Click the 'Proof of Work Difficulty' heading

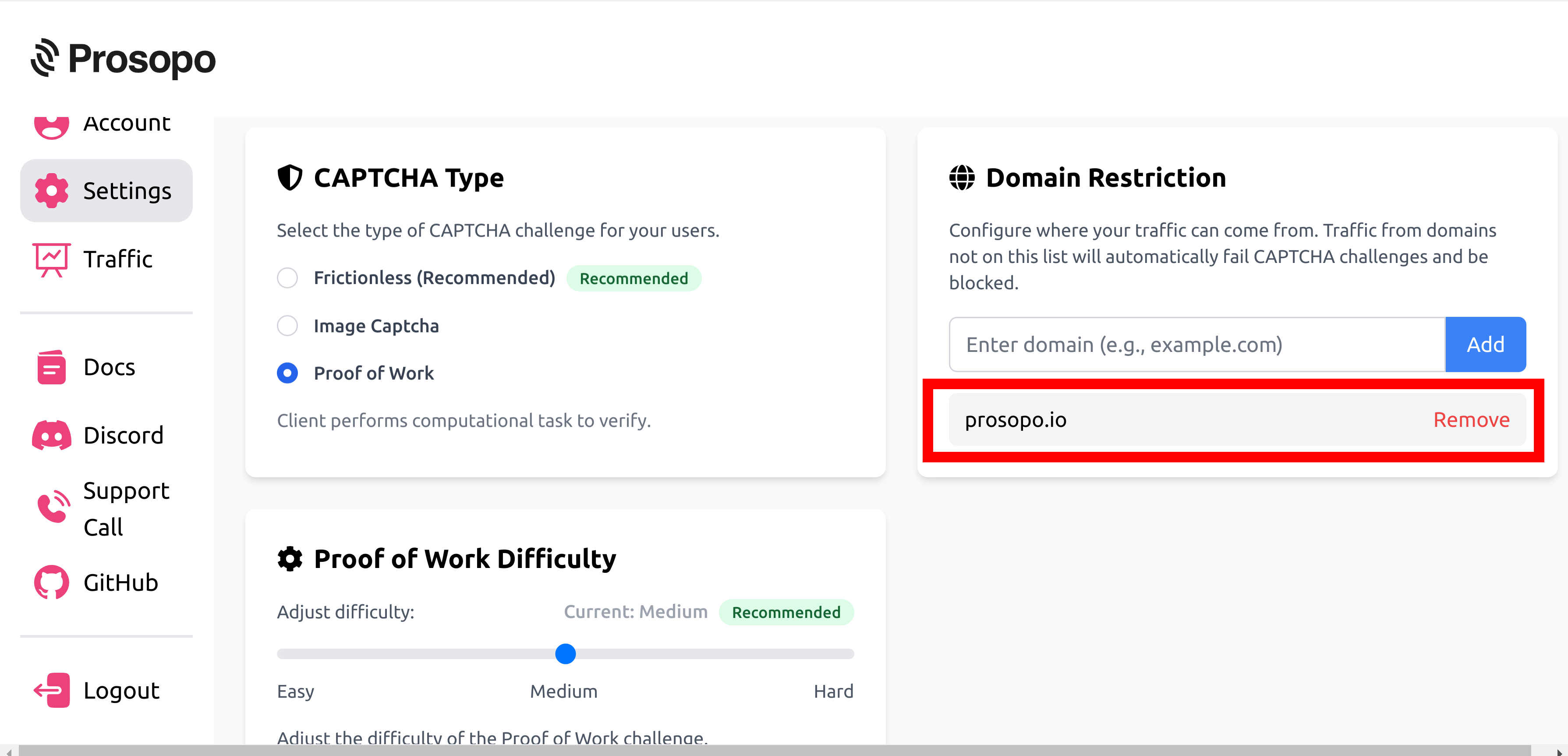pos(465,559)
